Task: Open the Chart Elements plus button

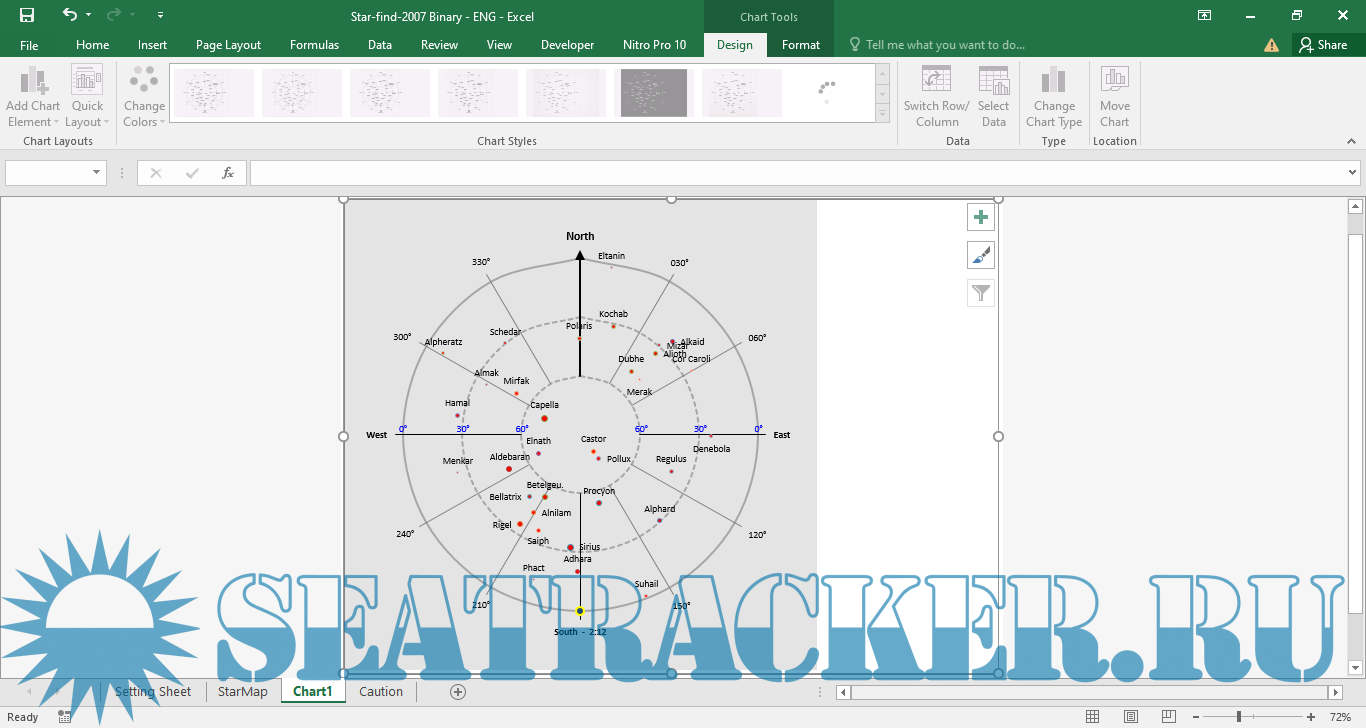Action: (x=981, y=217)
